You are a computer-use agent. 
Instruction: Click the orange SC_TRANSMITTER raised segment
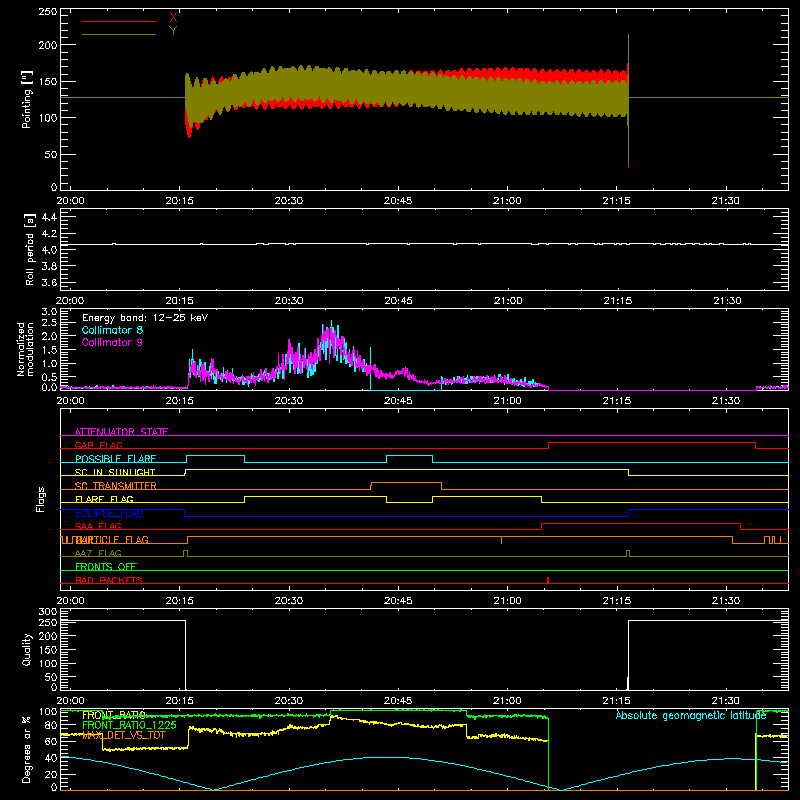406,483
